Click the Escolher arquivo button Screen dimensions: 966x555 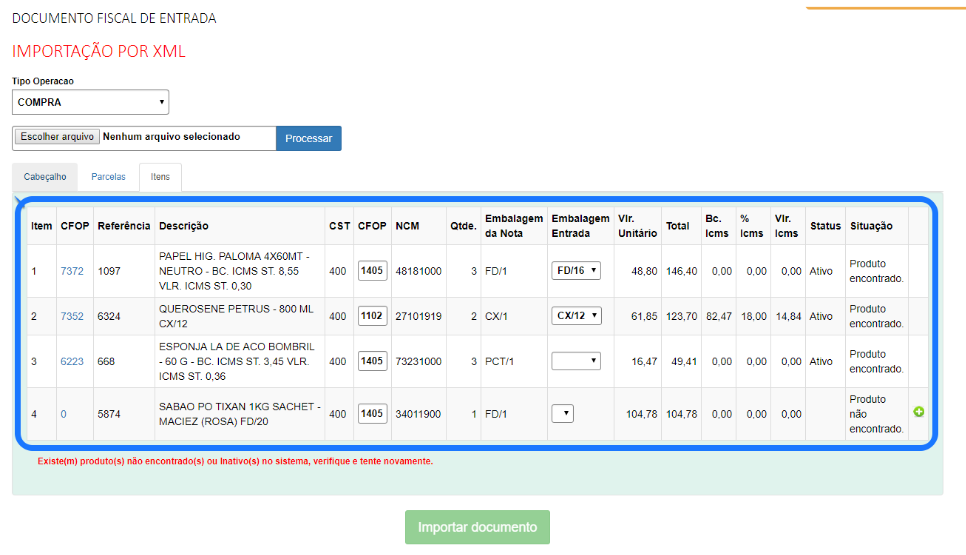click(57, 137)
